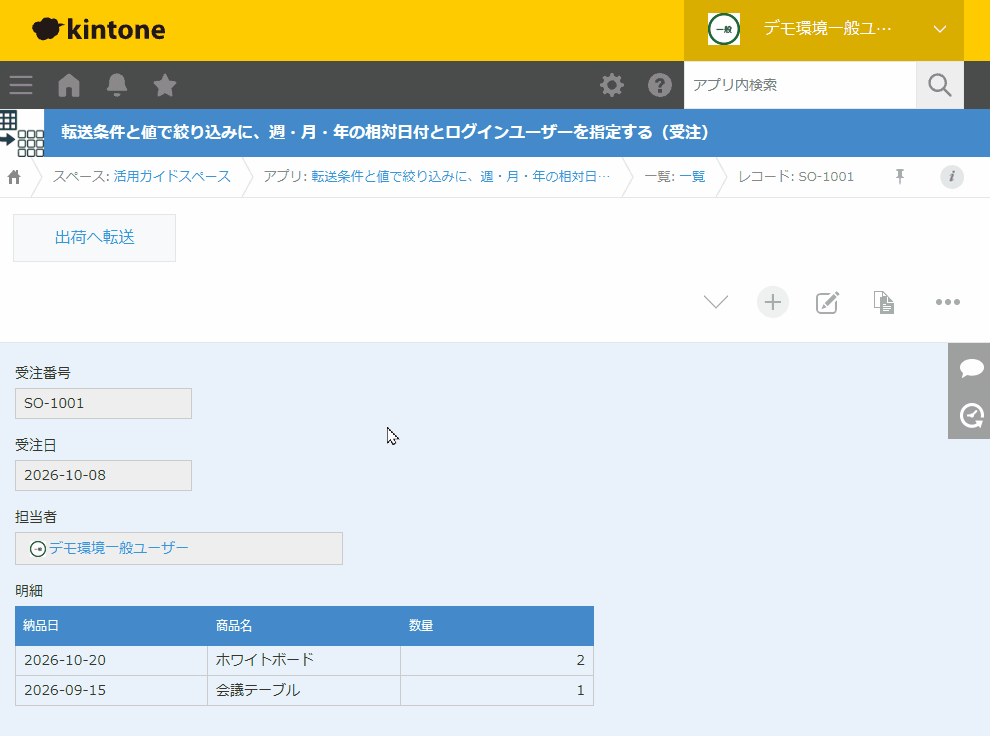Screen dimensions: 990x736
Task: Open notifications bell
Action: (117, 85)
